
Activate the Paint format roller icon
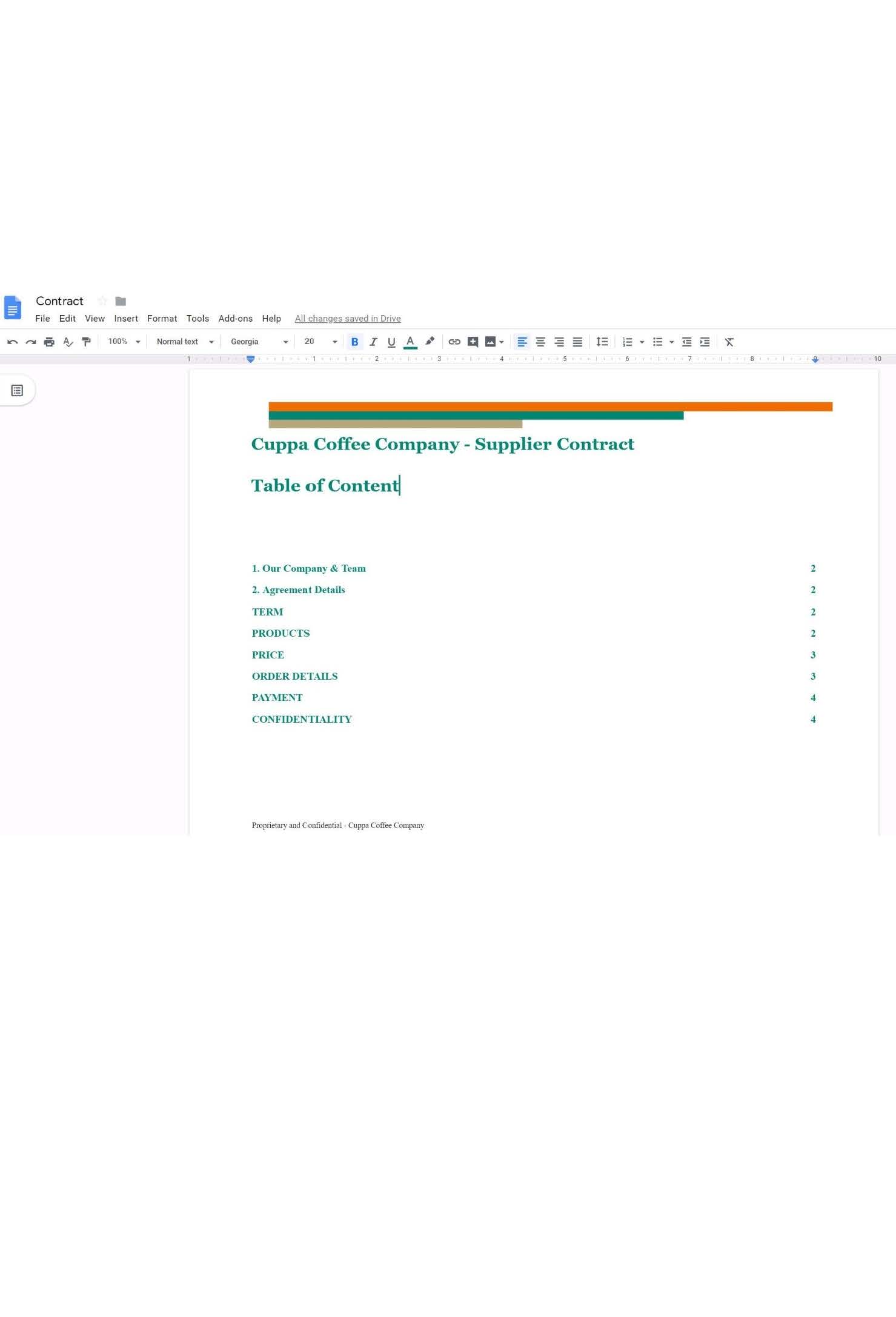pos(86,342)
